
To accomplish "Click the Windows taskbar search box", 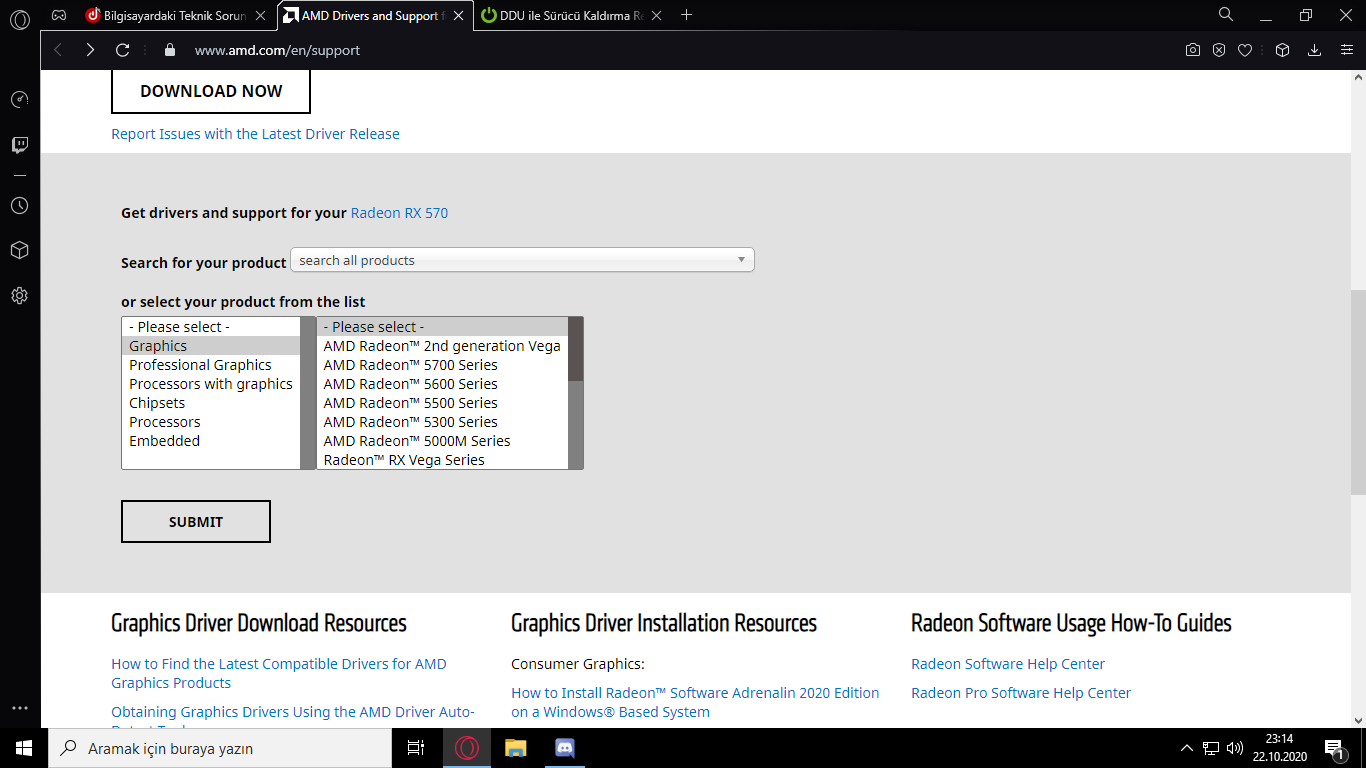I will (x=220, y=748).
